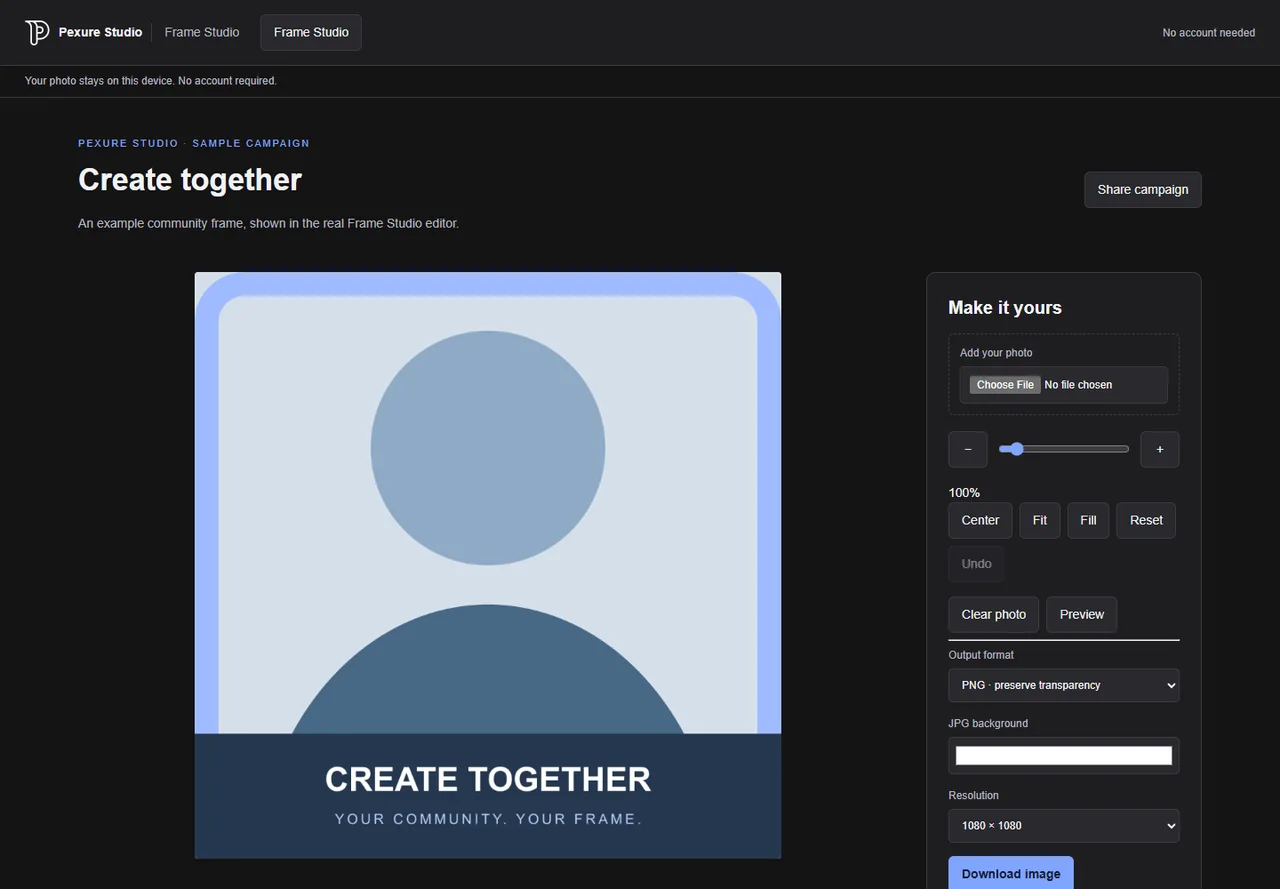Click the Center button
The height and width of the screenshot is (889, 1280).
tap(980, 521)
